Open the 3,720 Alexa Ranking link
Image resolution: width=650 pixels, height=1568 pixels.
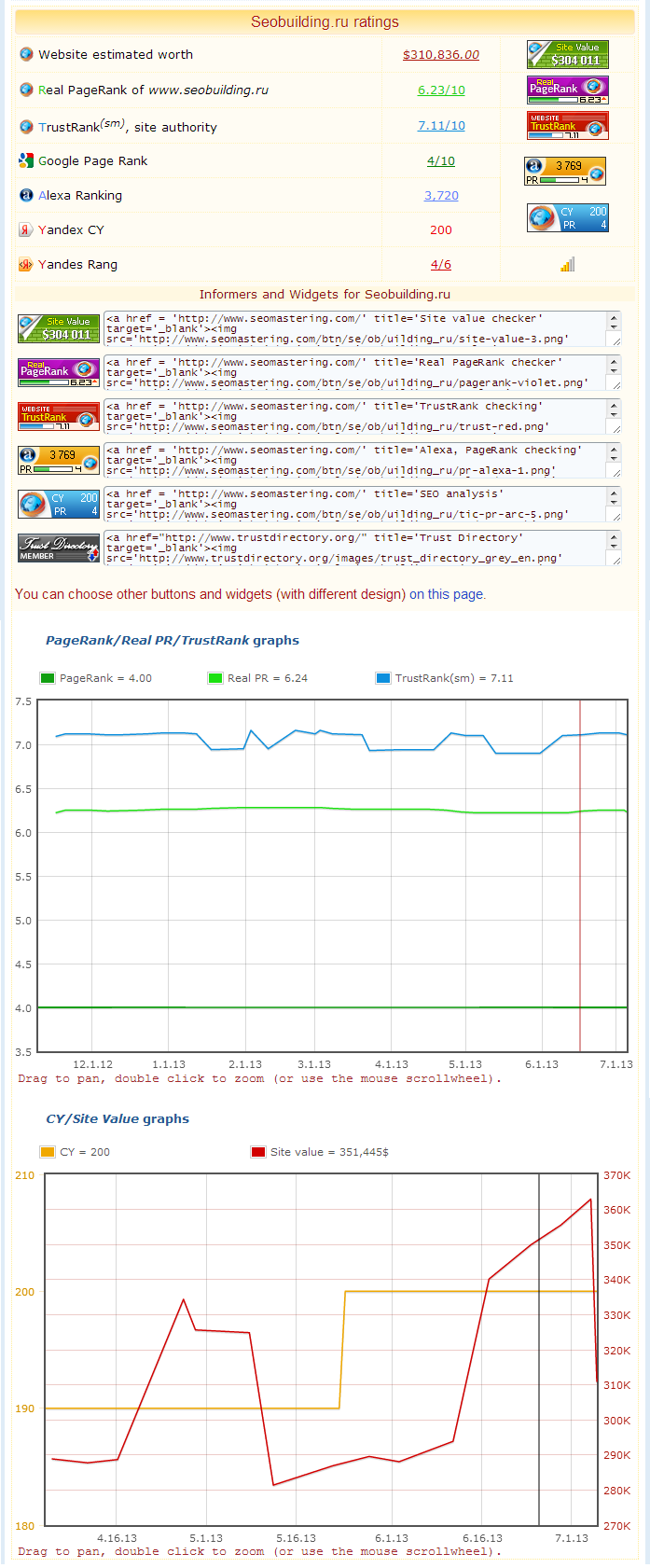pos(441,195)
